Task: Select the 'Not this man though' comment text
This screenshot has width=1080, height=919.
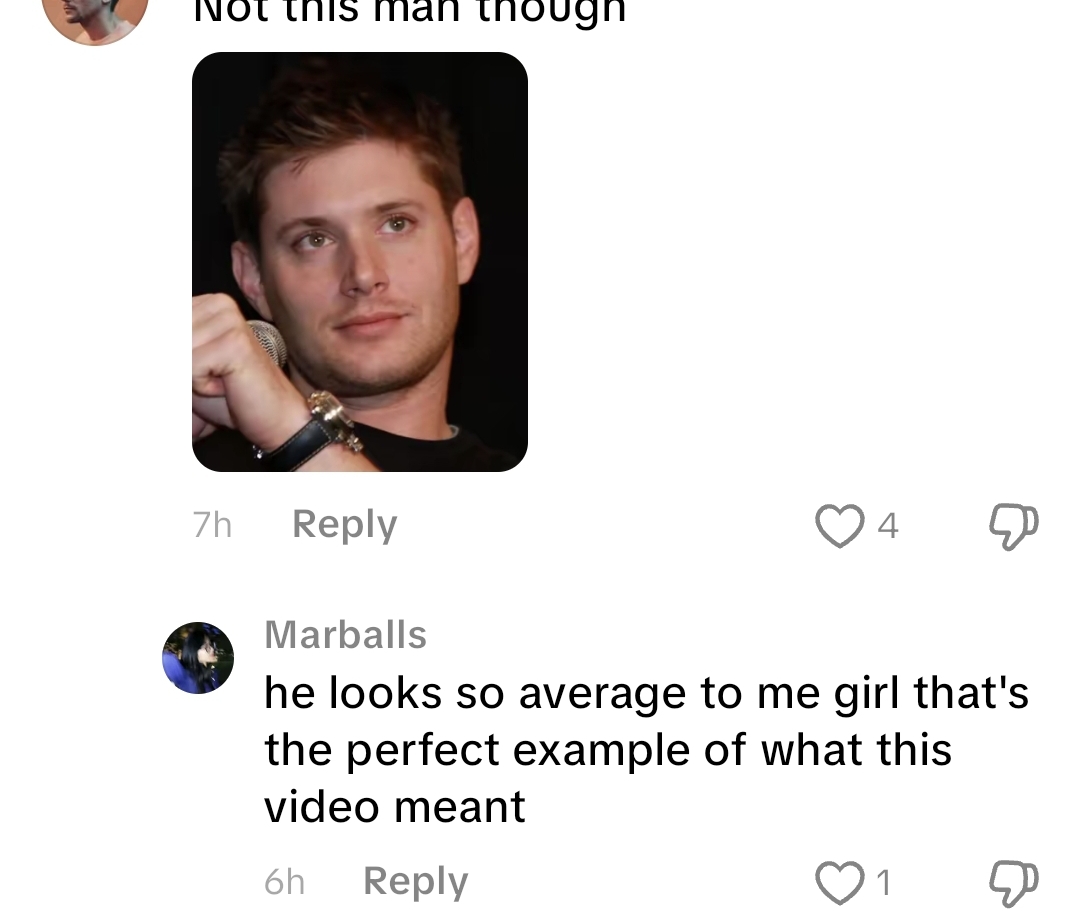Action: tap(410, 10)
